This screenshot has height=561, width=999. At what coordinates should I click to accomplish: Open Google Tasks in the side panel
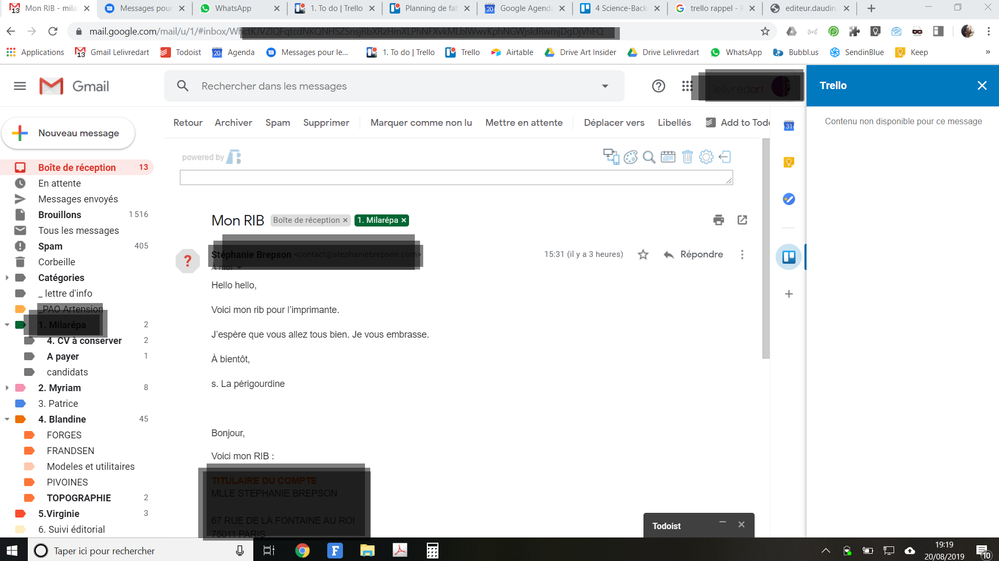(789, 199)
